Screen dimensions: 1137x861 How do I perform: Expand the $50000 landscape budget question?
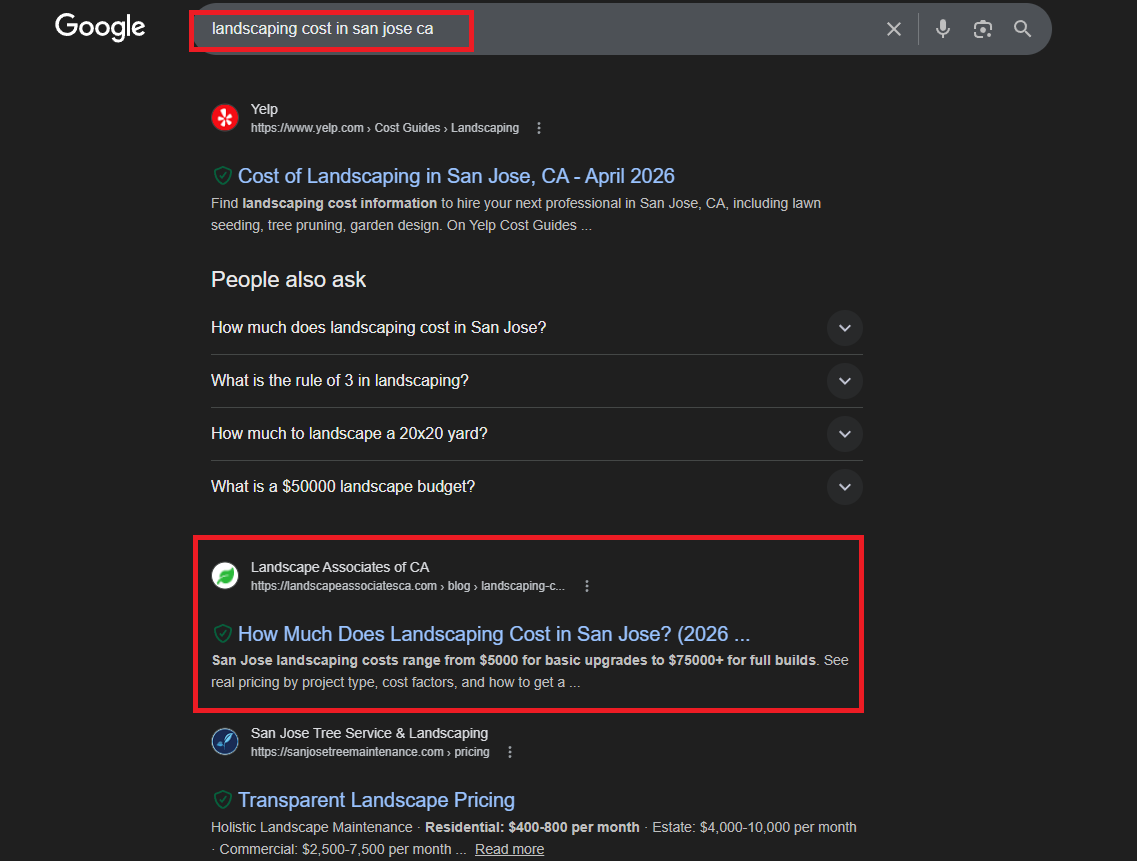pyautogui.click(x=537, y=487)
